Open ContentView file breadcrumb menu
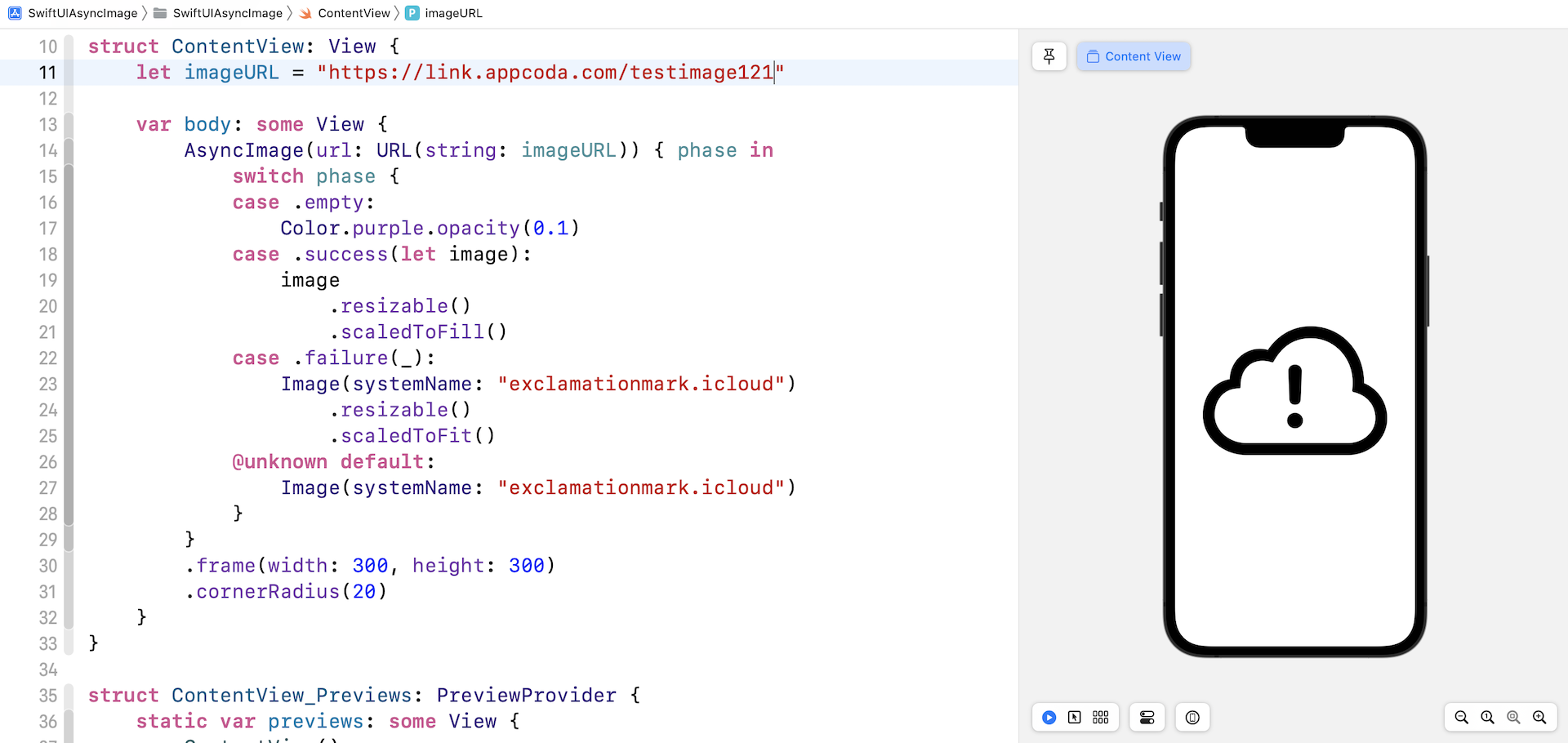 (354, 13)
